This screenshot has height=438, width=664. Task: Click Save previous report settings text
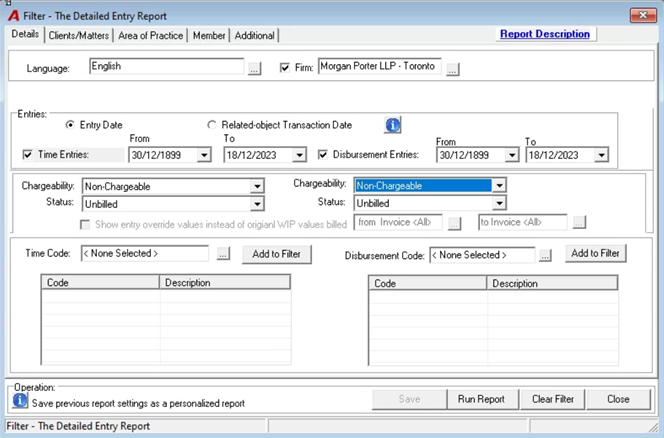coord(138,403)
